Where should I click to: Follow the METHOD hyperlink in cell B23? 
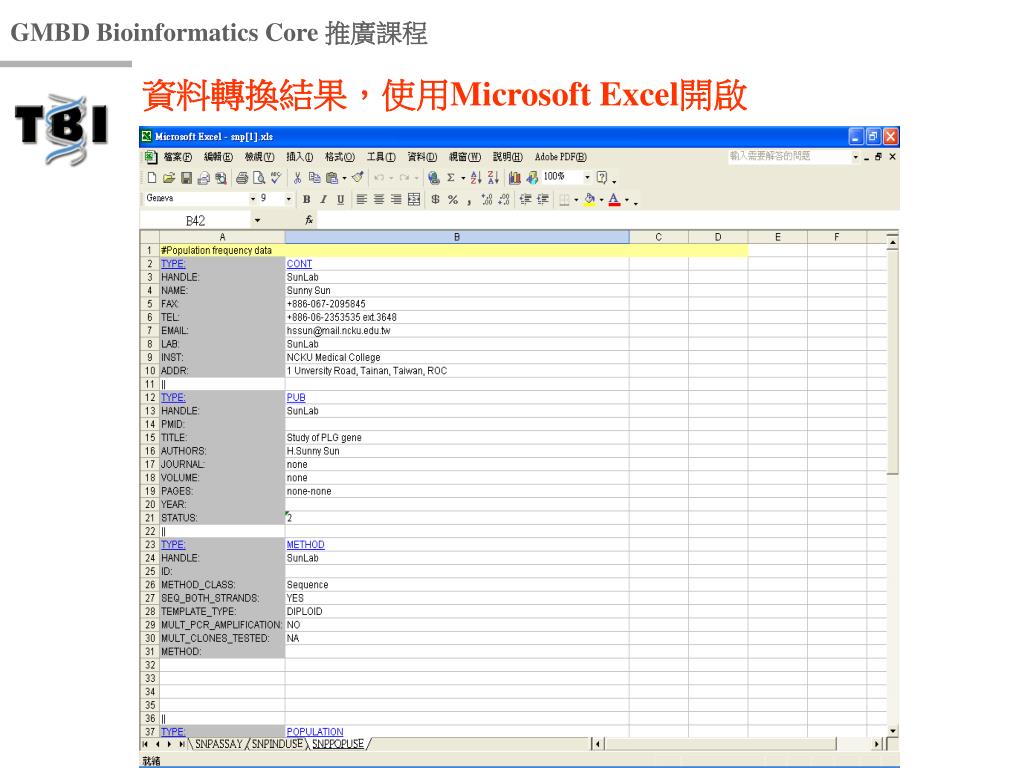point(306,544)
